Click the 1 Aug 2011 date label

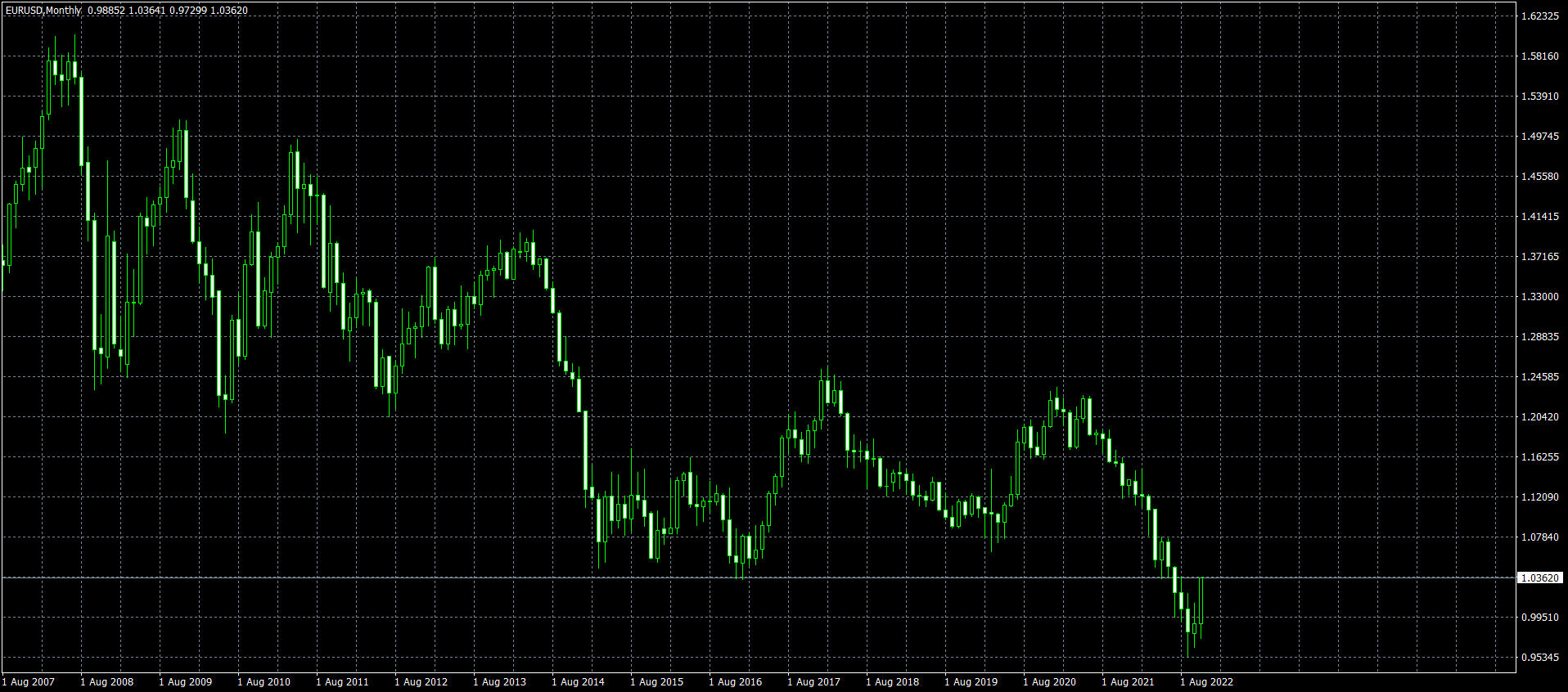[343, 682]
